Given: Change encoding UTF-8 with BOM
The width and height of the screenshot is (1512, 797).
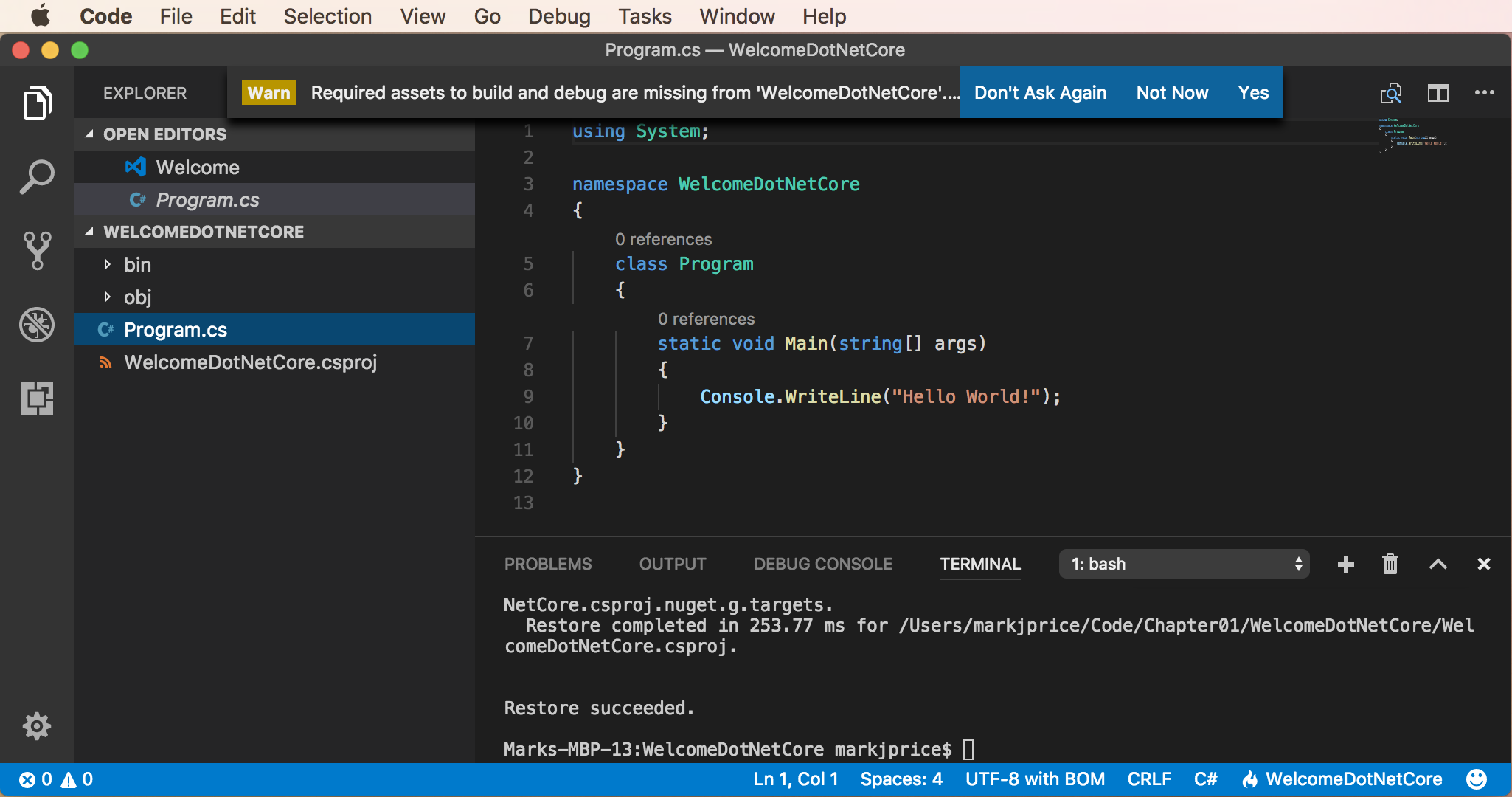Looking at the screenshot, I should [x=1035, y=779].
